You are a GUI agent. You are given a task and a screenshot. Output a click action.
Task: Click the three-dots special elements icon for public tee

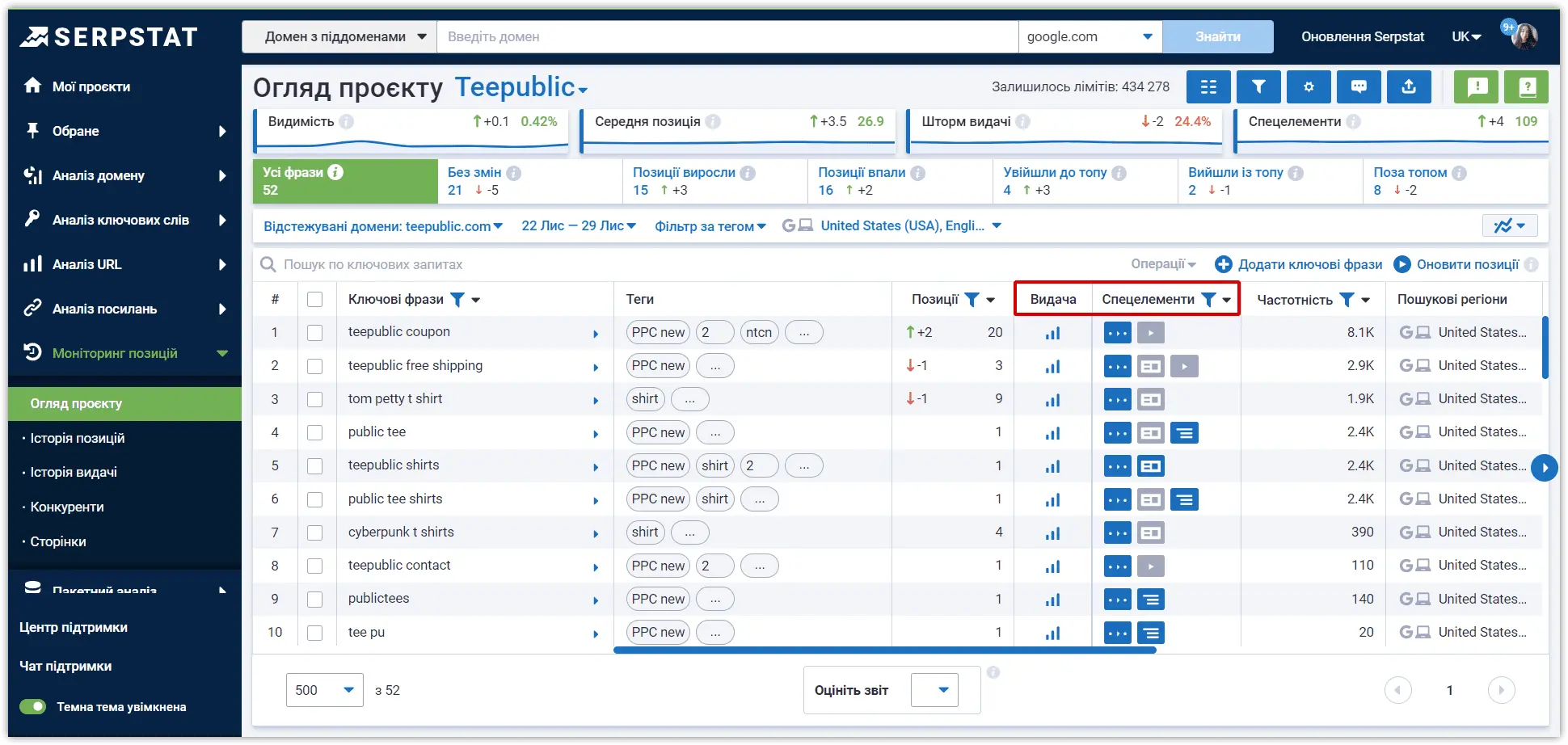[1118, 433]
